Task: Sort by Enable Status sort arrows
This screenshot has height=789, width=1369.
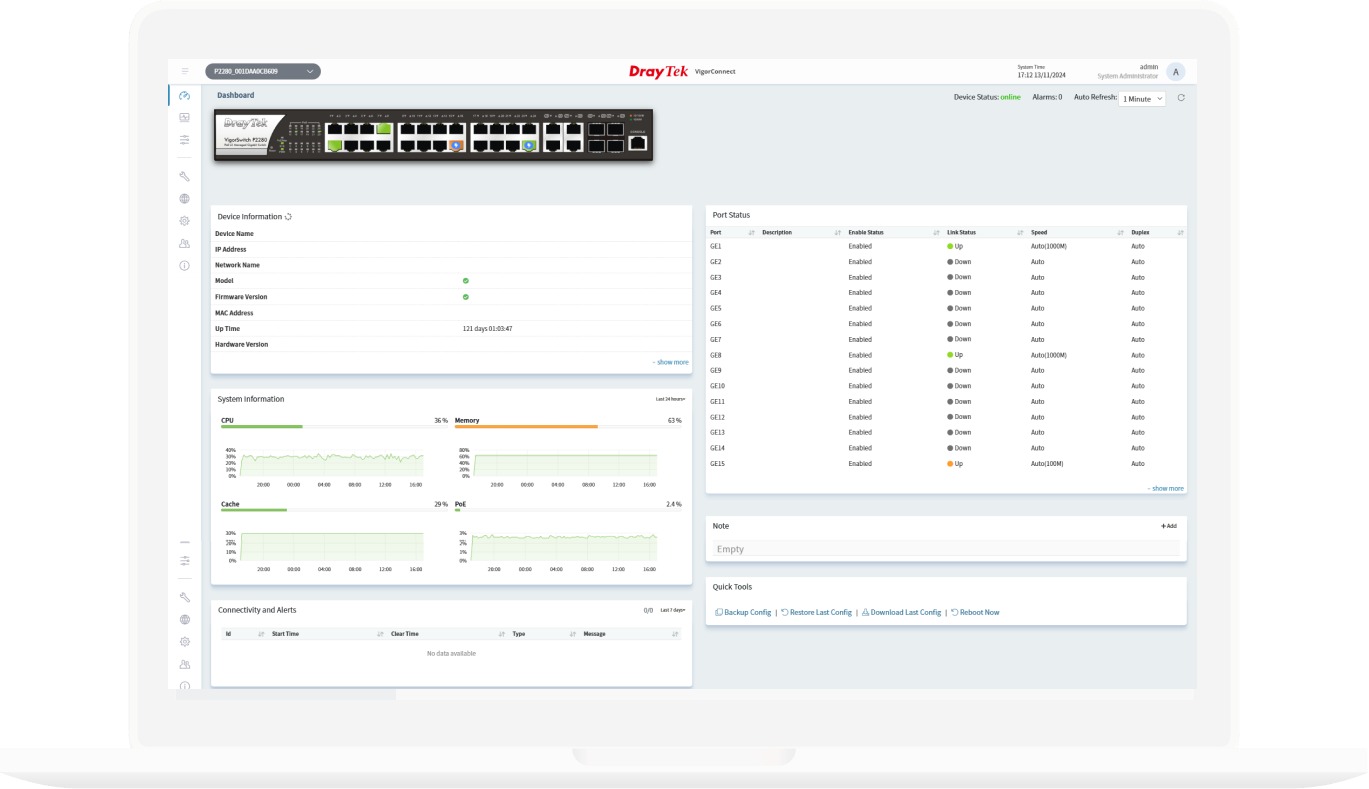Action: [936, 232]
